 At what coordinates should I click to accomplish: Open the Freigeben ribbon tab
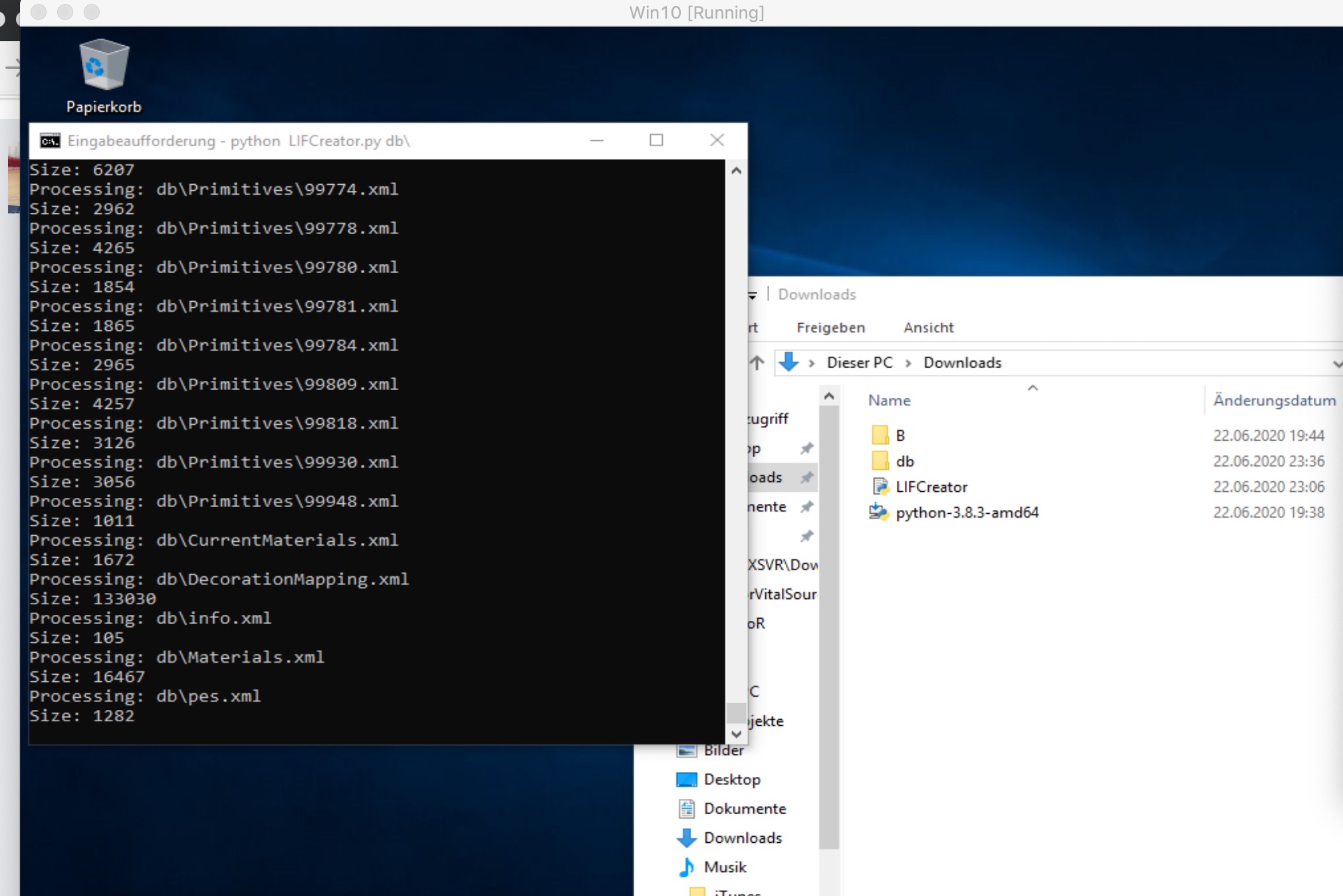830,328
